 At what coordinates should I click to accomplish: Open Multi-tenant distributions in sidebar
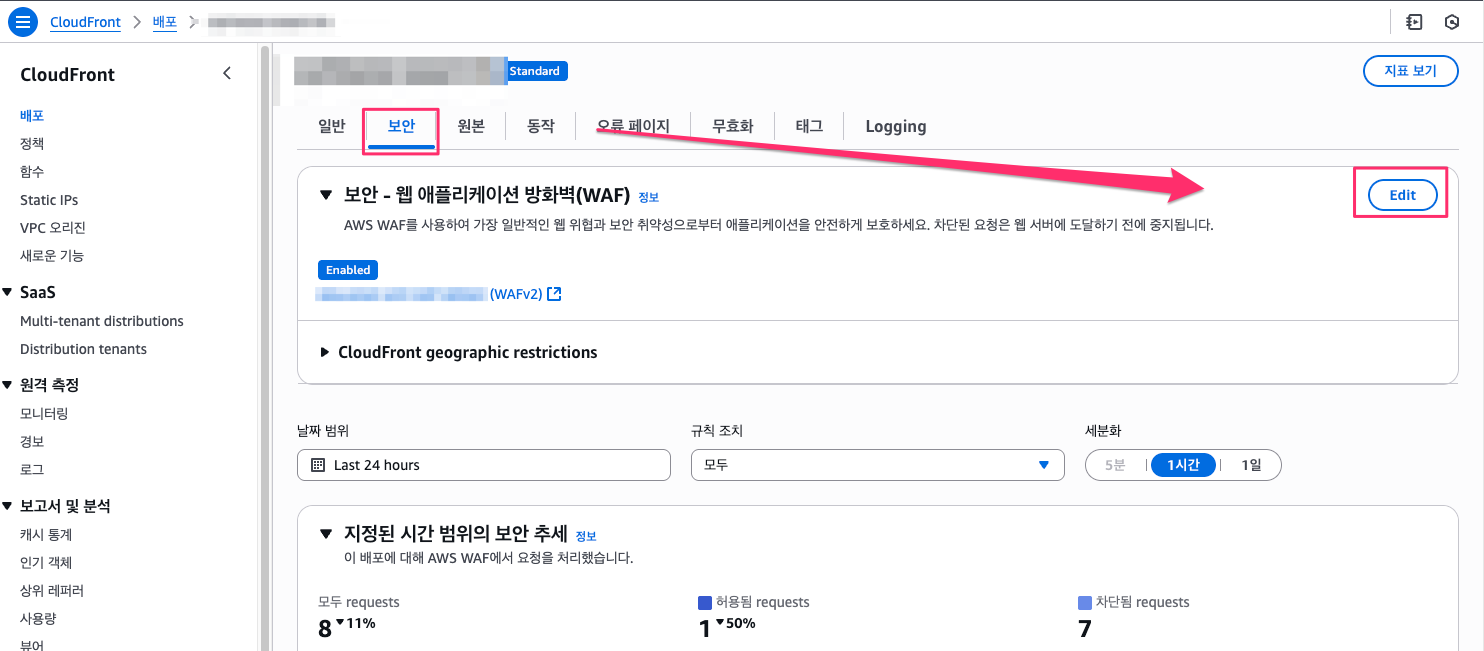tap(102, 321)
